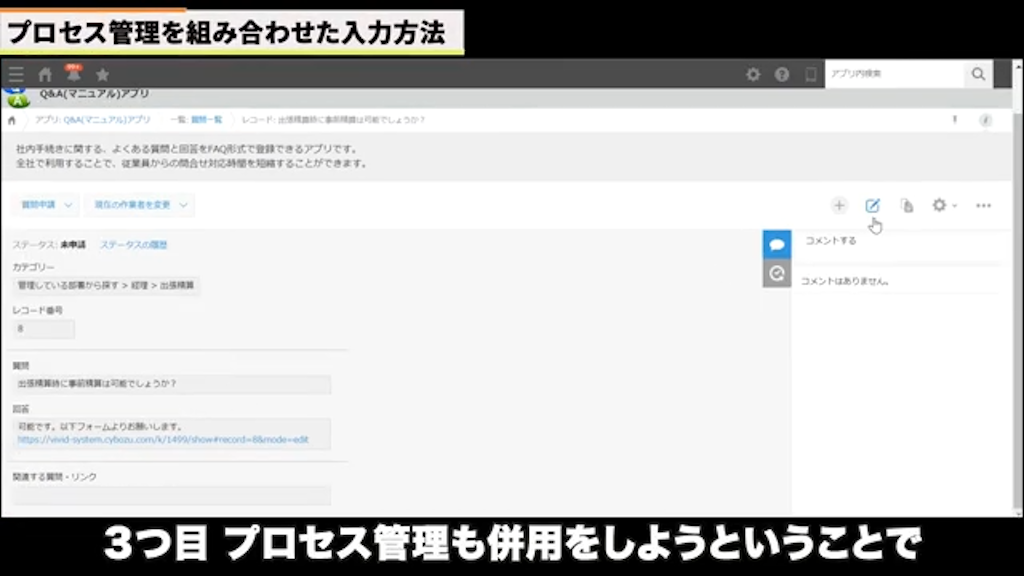1024x576 pixels.
Task: Open the hamburger menu in the top bar
Action: point(15,73)
